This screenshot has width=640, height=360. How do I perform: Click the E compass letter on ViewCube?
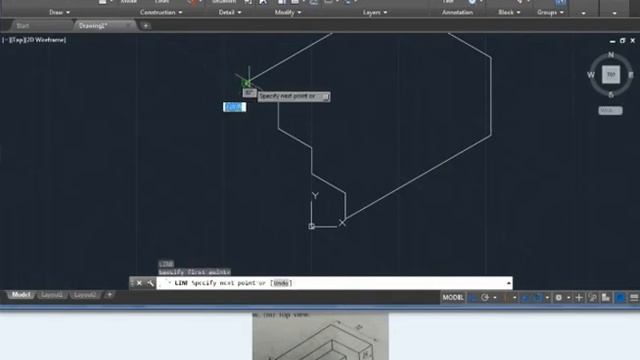(631, 75)
